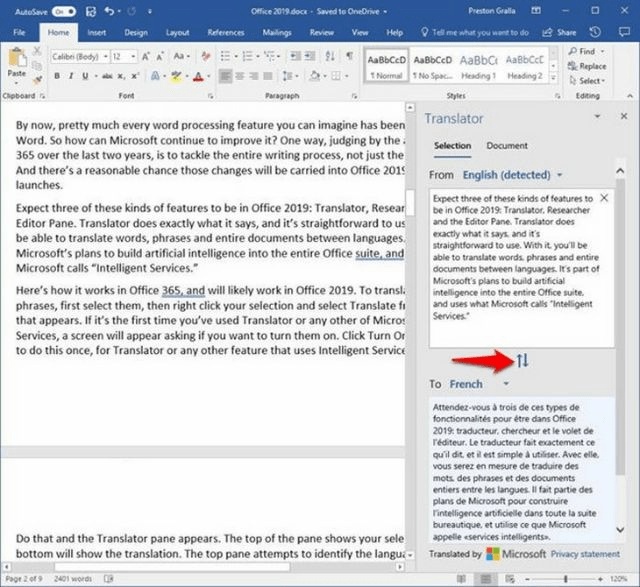Click the bullets list icon
The height and width of the screenshot is (587, 640).
[x=225, y=56]
